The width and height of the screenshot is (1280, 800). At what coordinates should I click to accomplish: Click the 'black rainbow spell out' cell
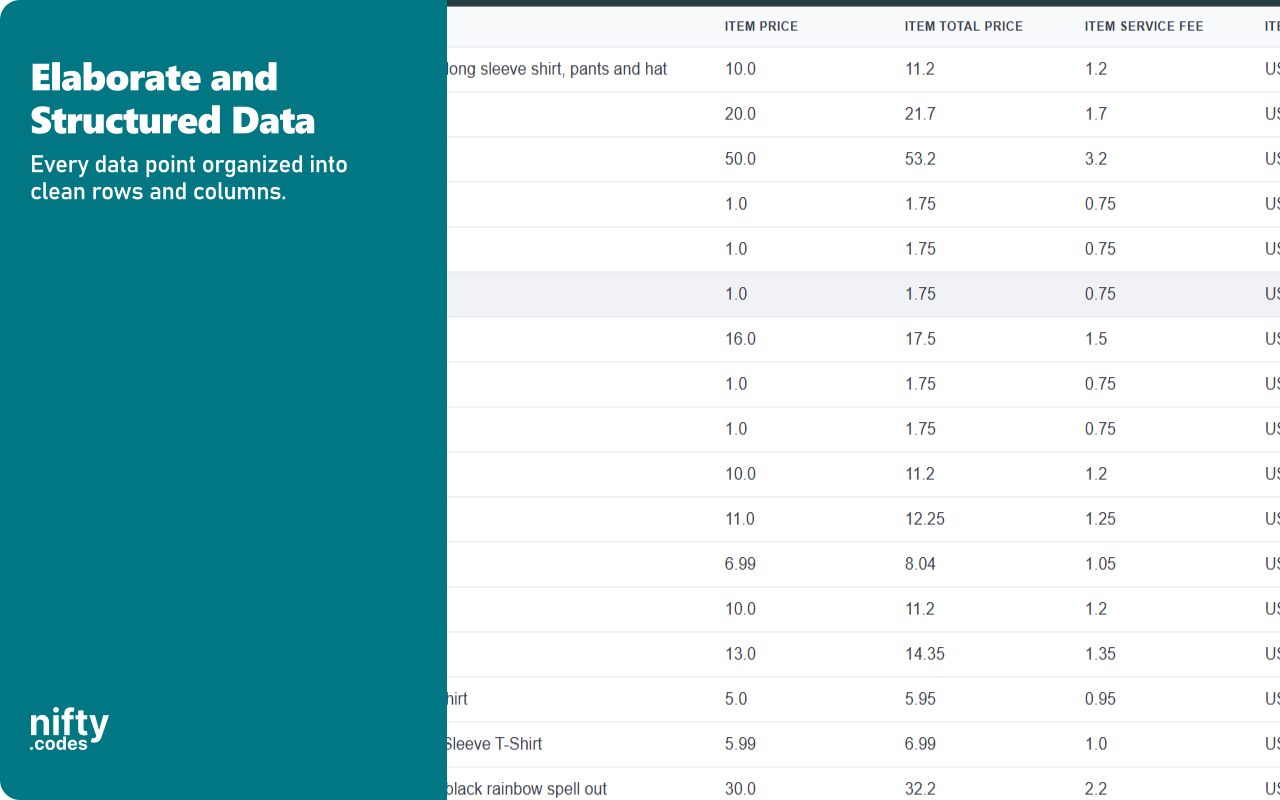pyautogui.click(x=527, y=789)
